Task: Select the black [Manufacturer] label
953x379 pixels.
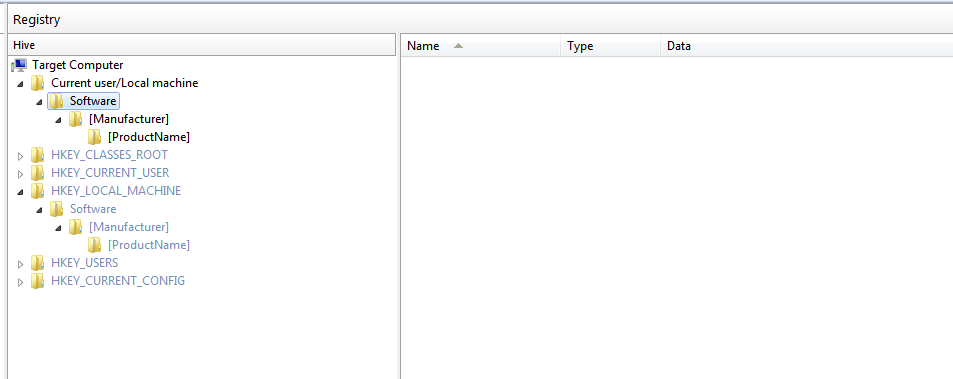Action: click(x=129, y=118)
